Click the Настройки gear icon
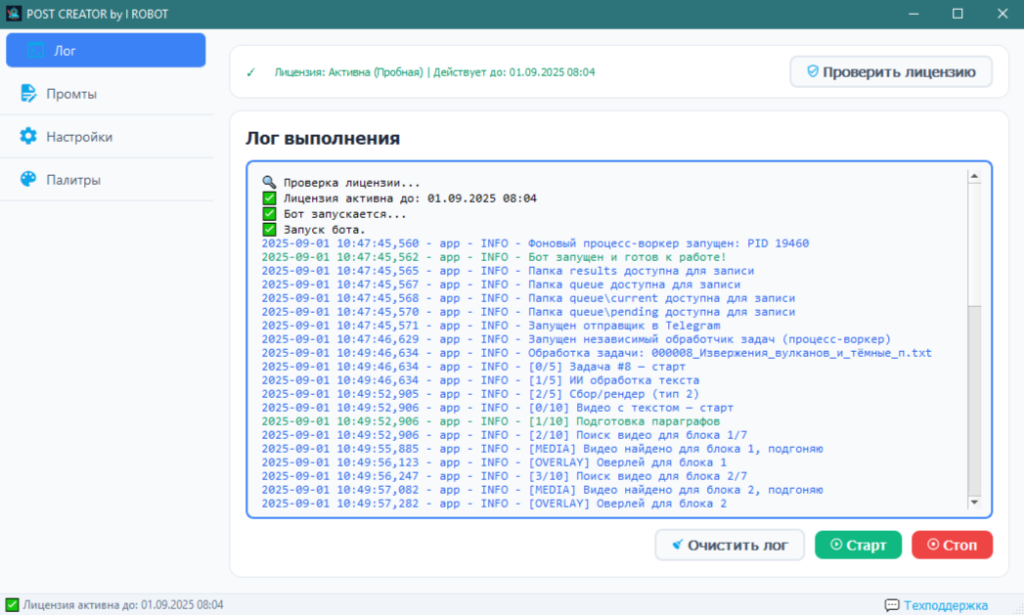Image resolution: width=1024 pixels, height=615 pixels. tap(28, 137)
